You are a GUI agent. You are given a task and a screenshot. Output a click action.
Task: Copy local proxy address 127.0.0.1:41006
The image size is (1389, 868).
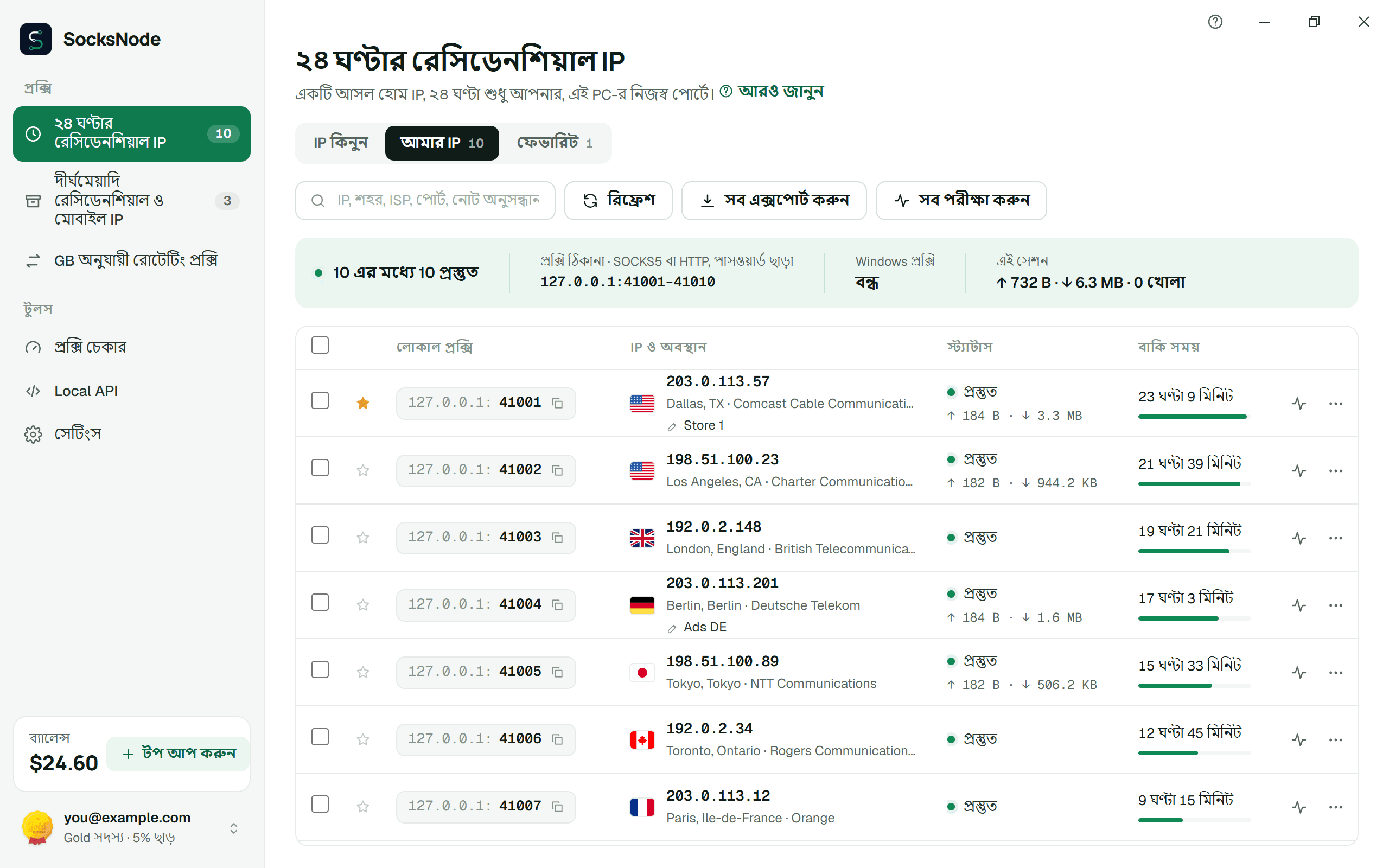click(x=557, y=739)
